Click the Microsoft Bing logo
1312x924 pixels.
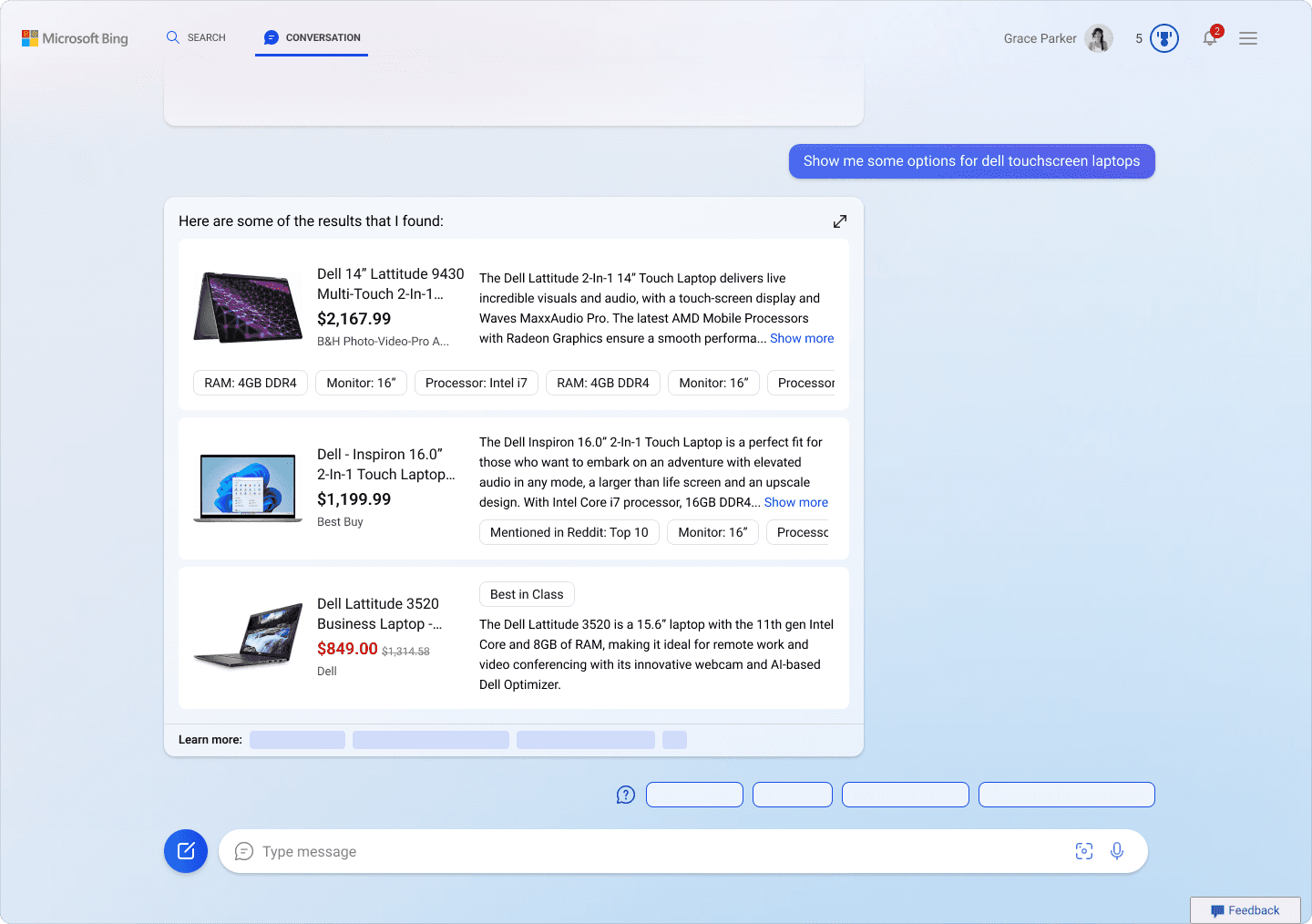[75, 38]
